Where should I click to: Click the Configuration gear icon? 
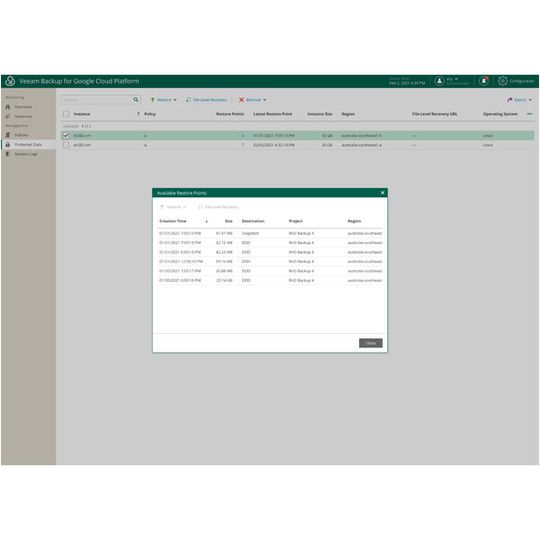pyautogui.click(x=502, y=81)
